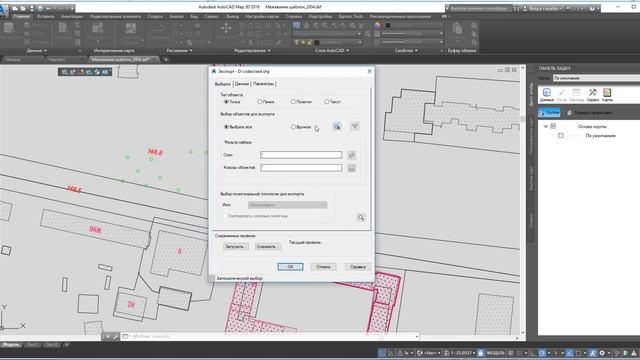Click the quick select filter funnel icon
This screenshot has width=640, height=360.
pos(355,127)
